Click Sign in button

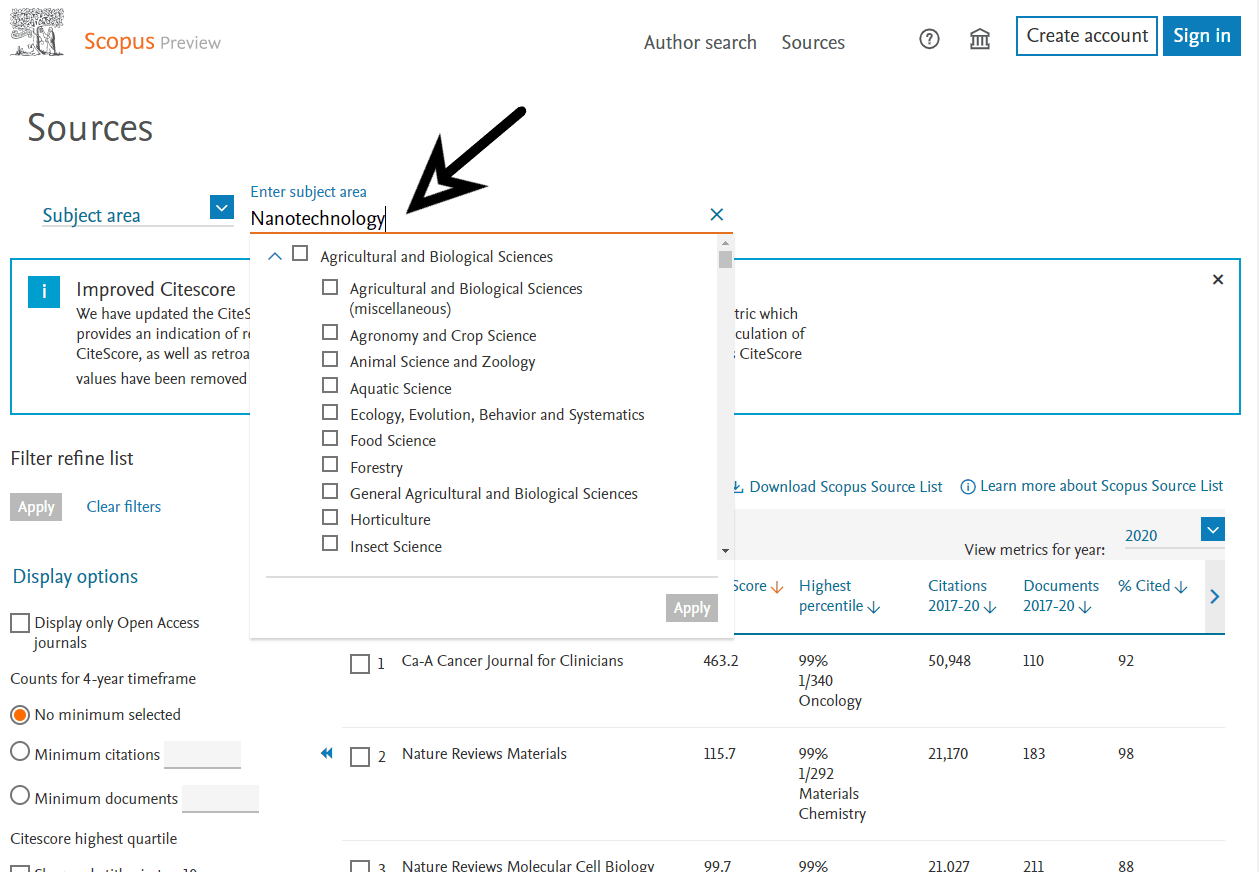point(1202,36)
